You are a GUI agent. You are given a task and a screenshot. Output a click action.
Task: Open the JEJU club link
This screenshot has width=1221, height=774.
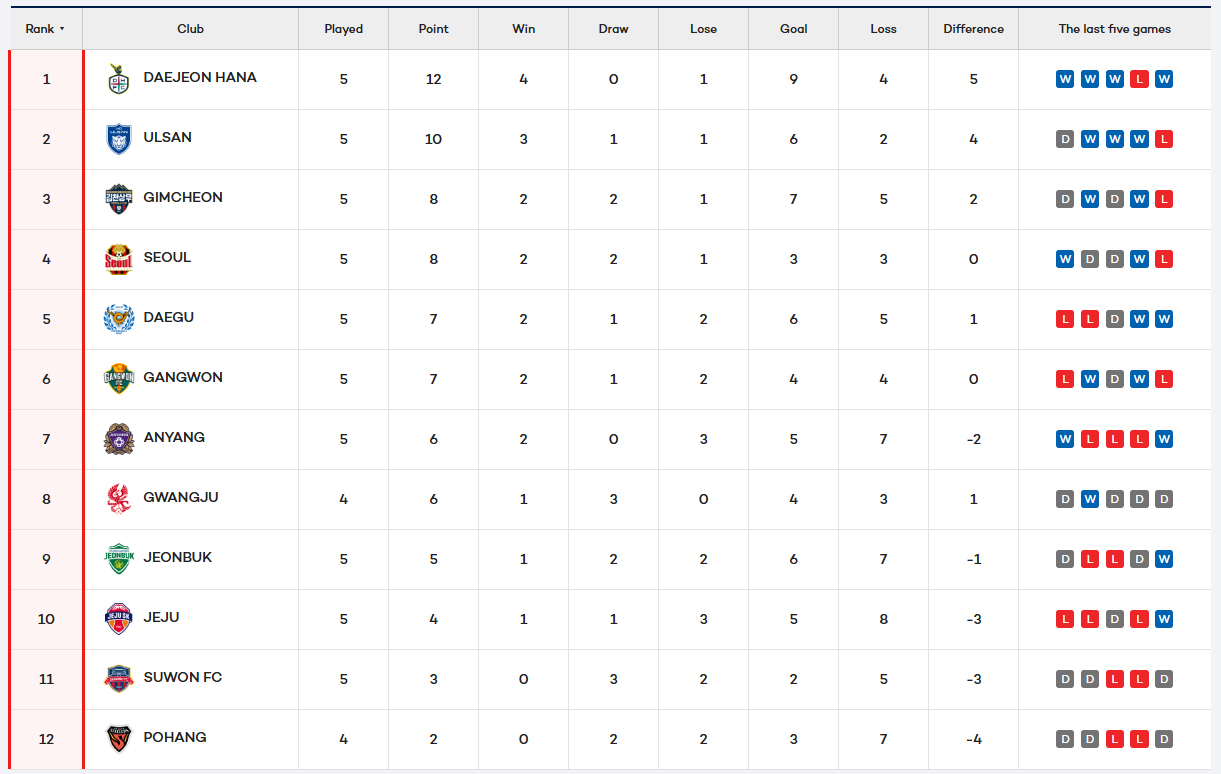[x=161, y=617]
